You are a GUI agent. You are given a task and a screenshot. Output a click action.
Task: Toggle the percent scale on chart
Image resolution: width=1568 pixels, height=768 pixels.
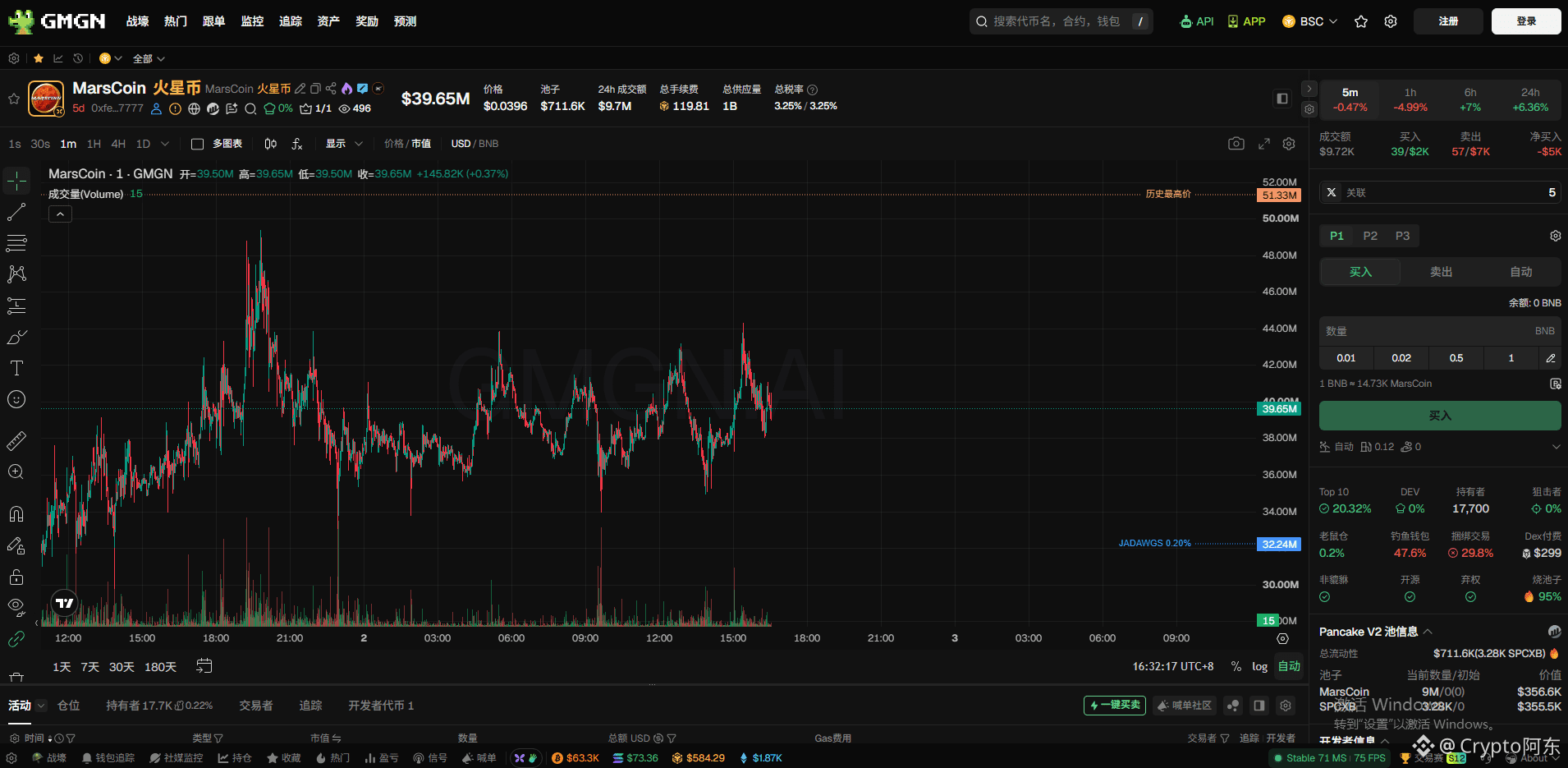click(1236, 666)
